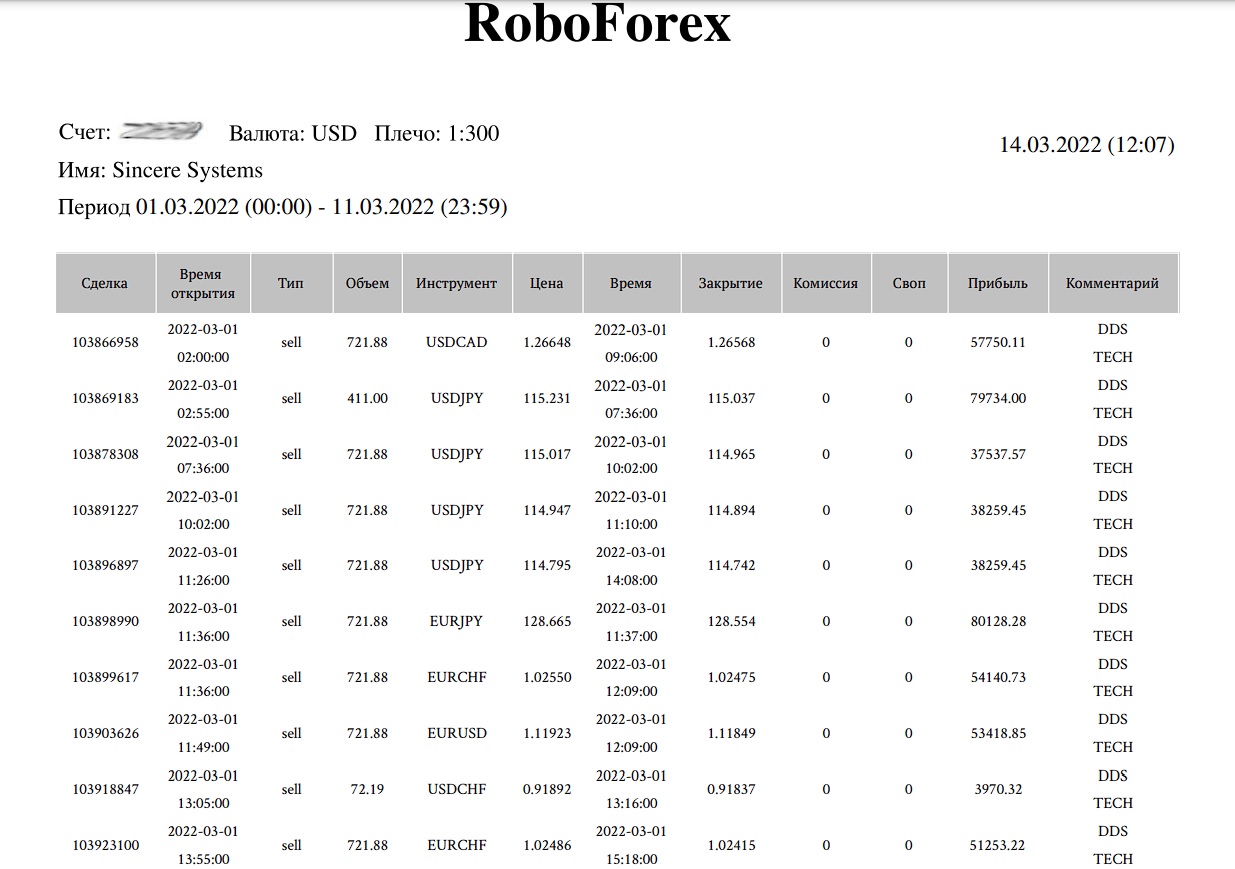Select deal number 103899617
Screen dimensions: 1235x869
(x=105, y=678)
